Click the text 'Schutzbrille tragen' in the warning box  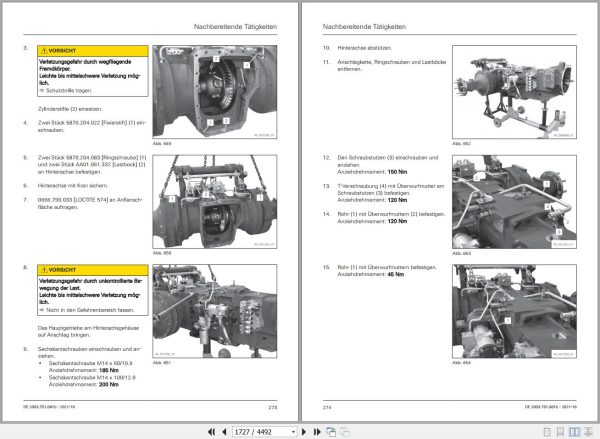[x=69, y=91]
